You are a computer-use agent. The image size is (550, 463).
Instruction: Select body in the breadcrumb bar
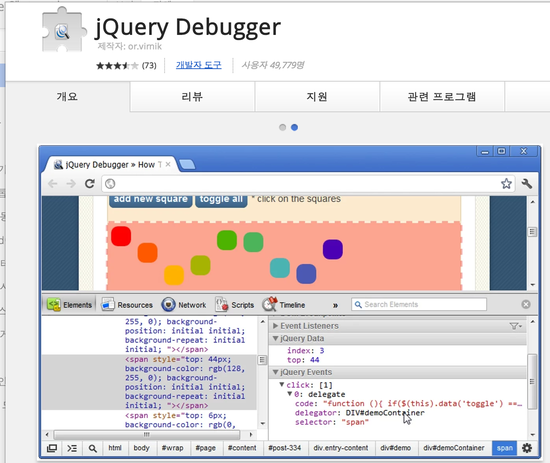(141, 448)
